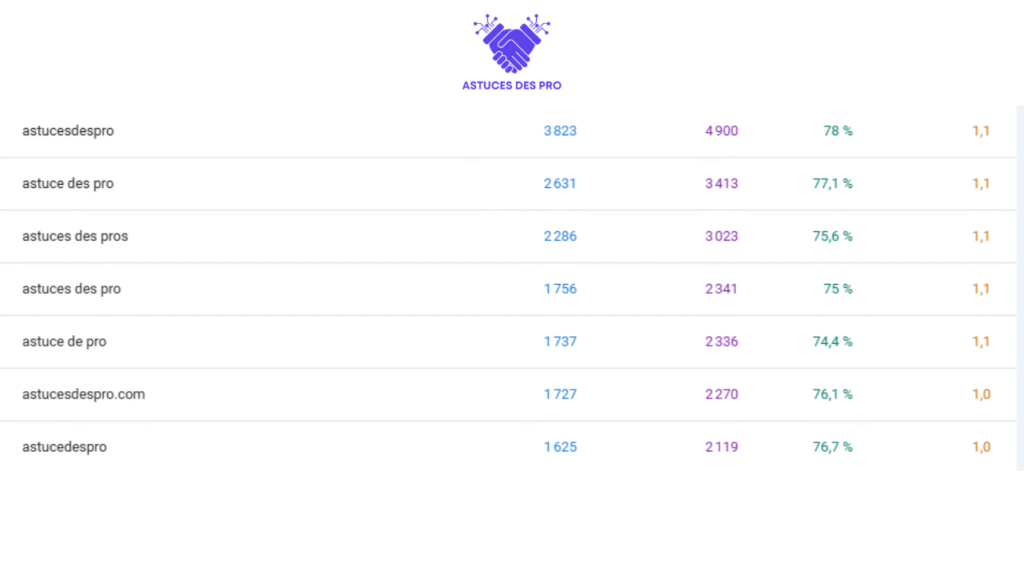
Task: Open the astuce des pro query
Action: point(68,184)
